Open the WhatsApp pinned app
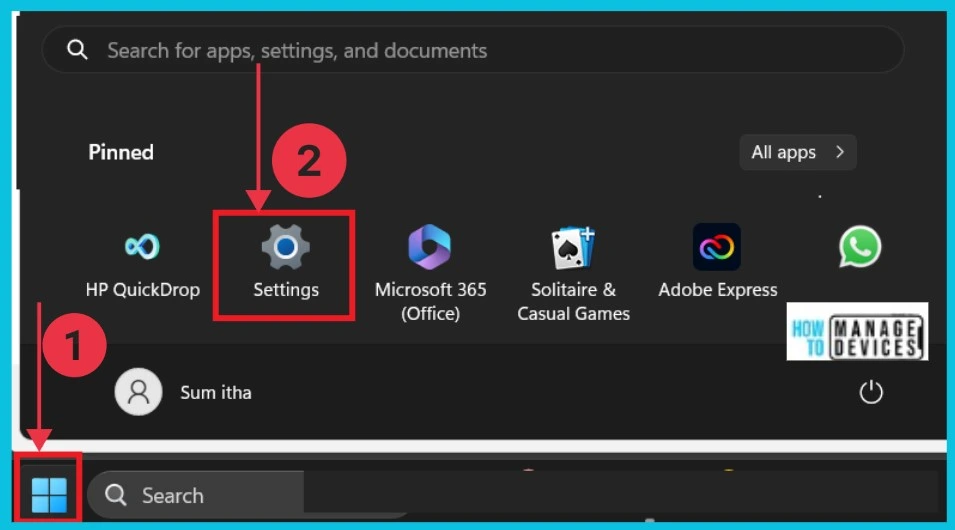 (859, 247)
